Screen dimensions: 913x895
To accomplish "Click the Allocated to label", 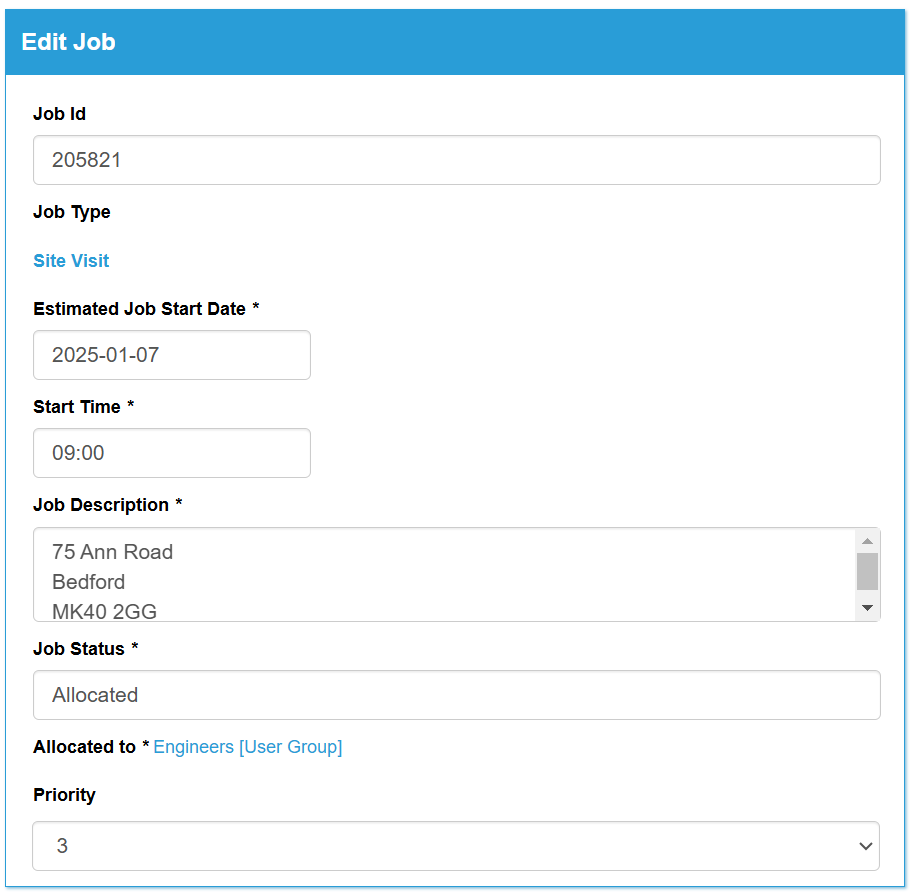I will click(84, 747).
